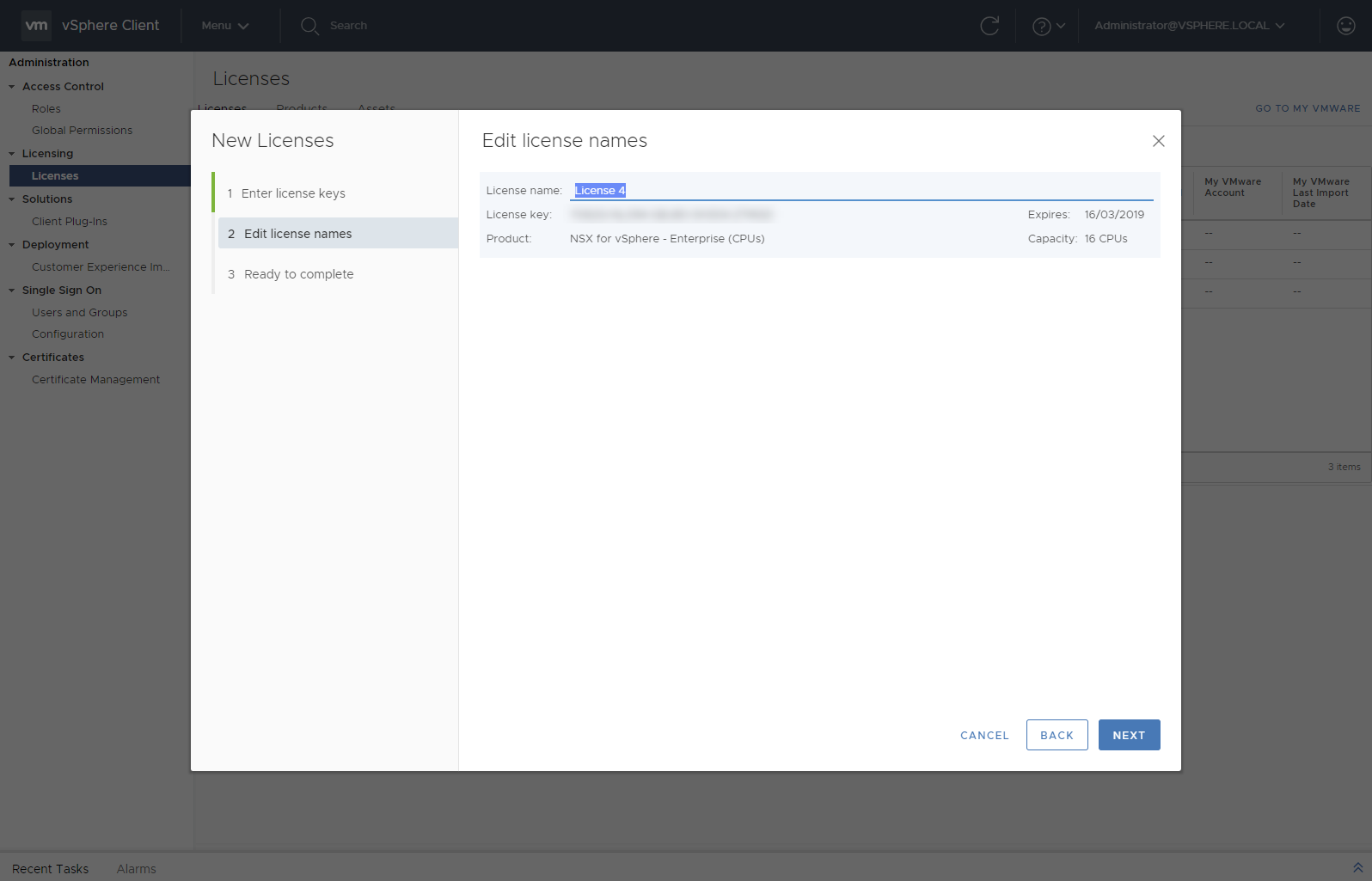This screenshot has width=1372, height=881.
Task: Select Users and Groups in sidebar
Action: tap(79, 313)
